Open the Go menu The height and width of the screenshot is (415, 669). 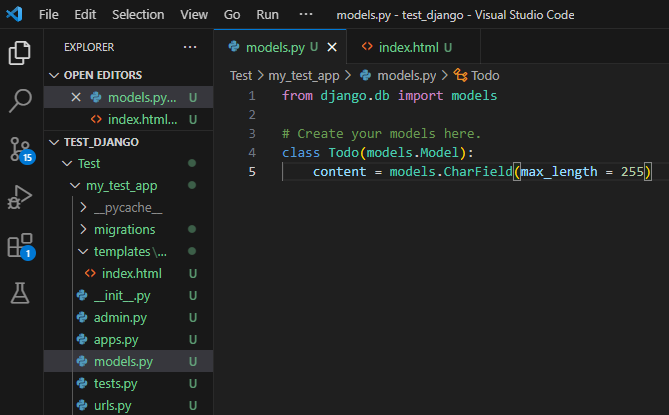coord(232,15)
